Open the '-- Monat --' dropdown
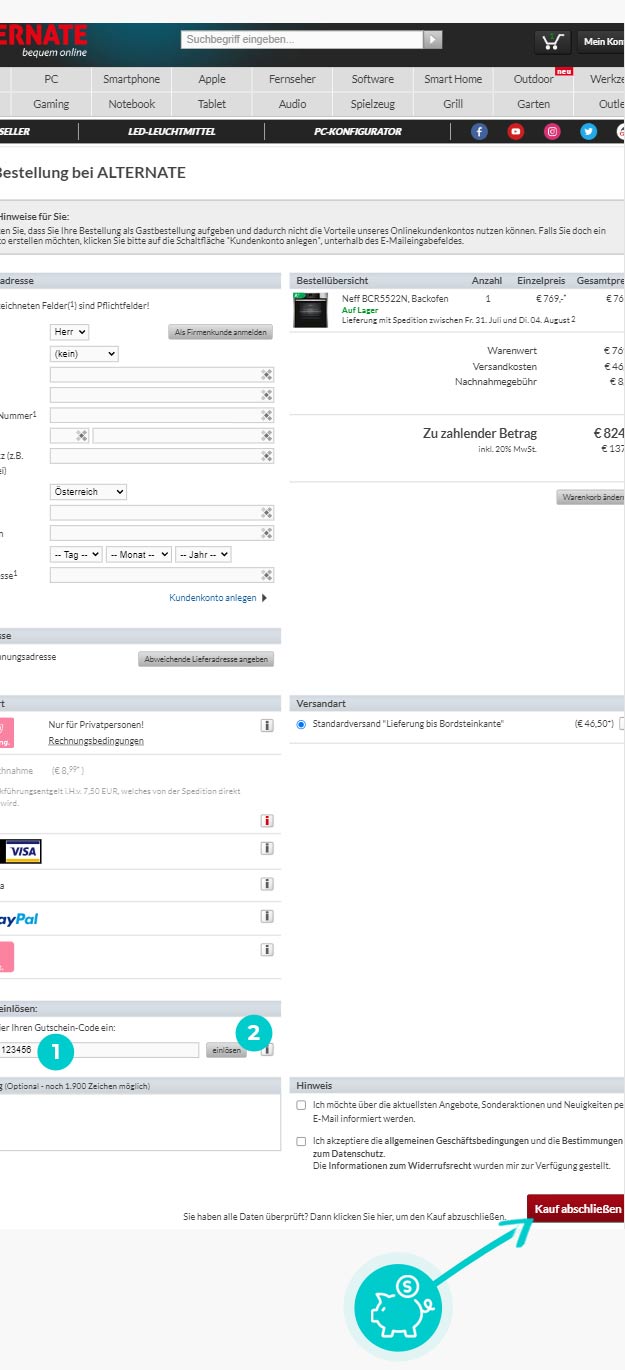The height and width of the screenshot is (1370, 625). 139,554
